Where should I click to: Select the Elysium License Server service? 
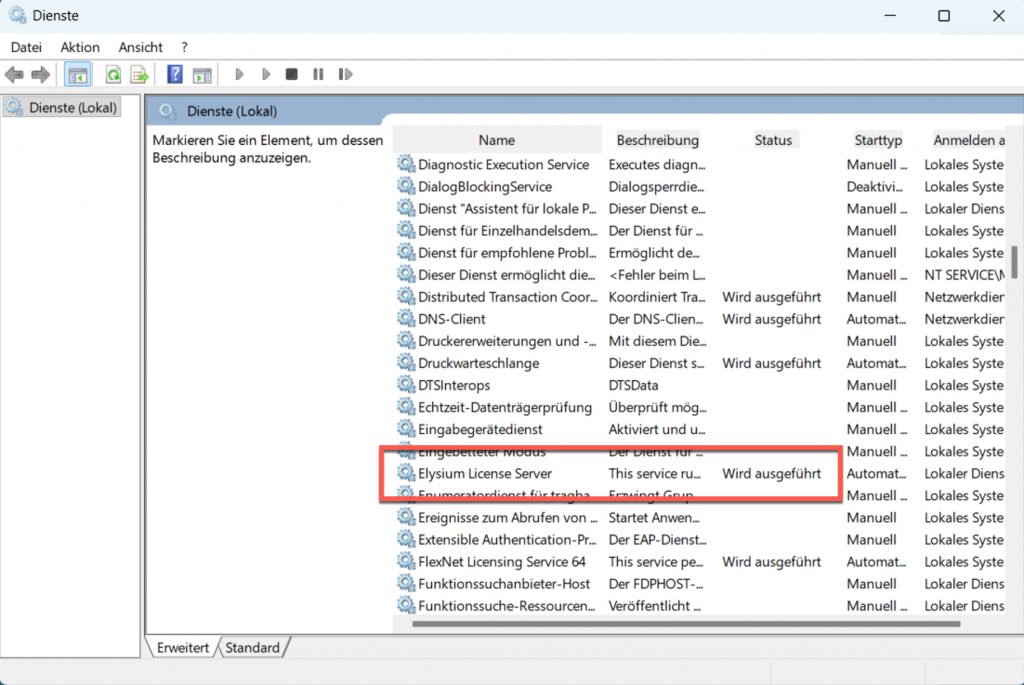coord(485,474)
